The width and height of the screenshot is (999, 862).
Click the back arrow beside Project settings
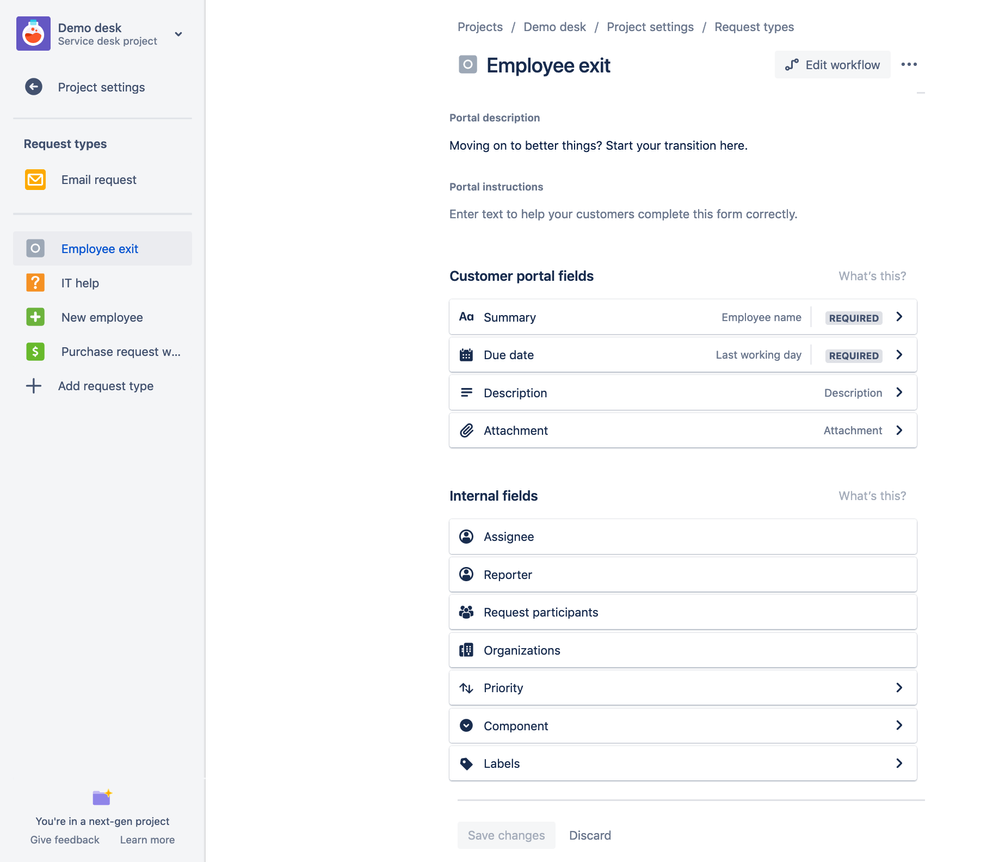[x=34, y=87]
